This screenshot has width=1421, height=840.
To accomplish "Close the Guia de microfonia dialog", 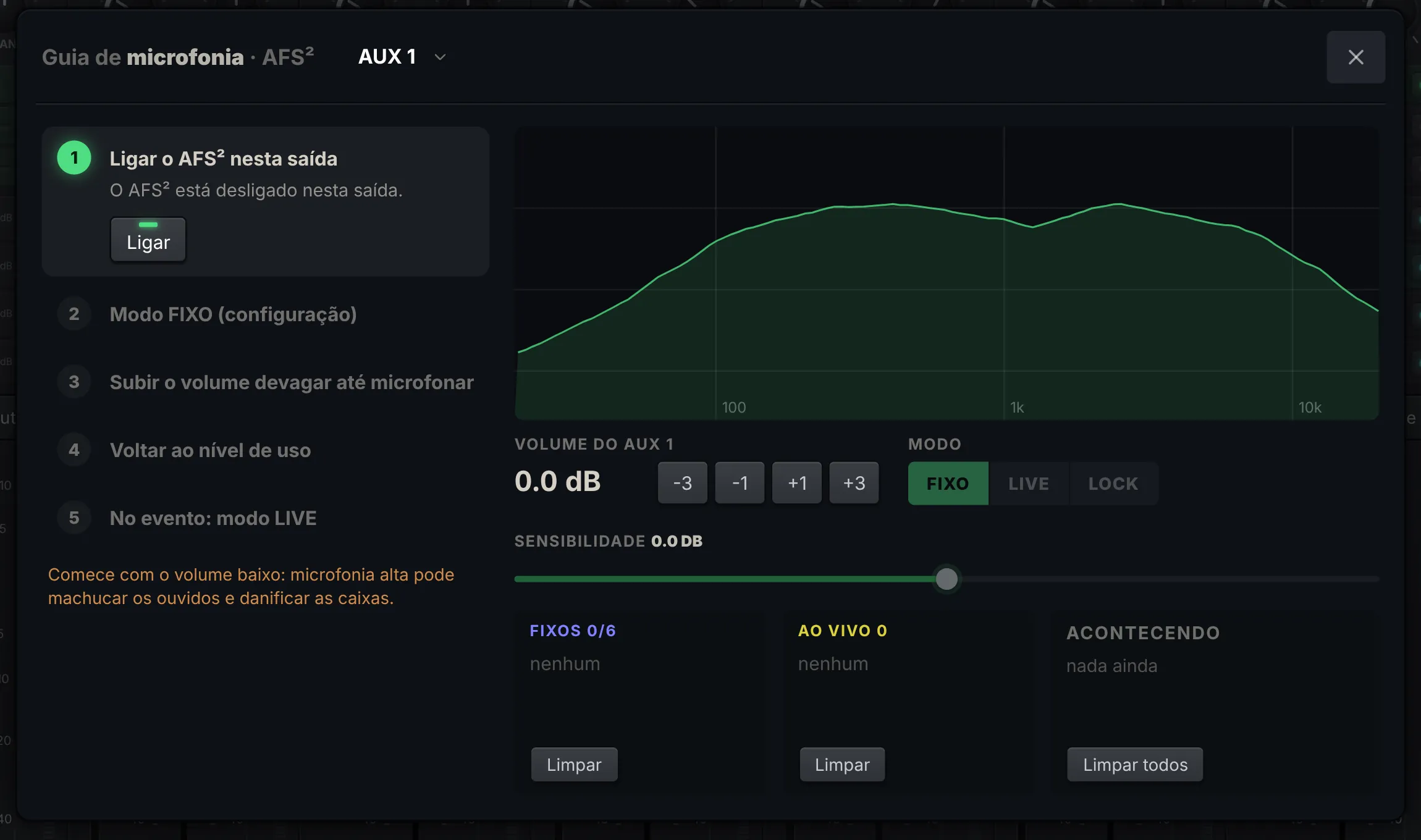I will [1356, 57].
